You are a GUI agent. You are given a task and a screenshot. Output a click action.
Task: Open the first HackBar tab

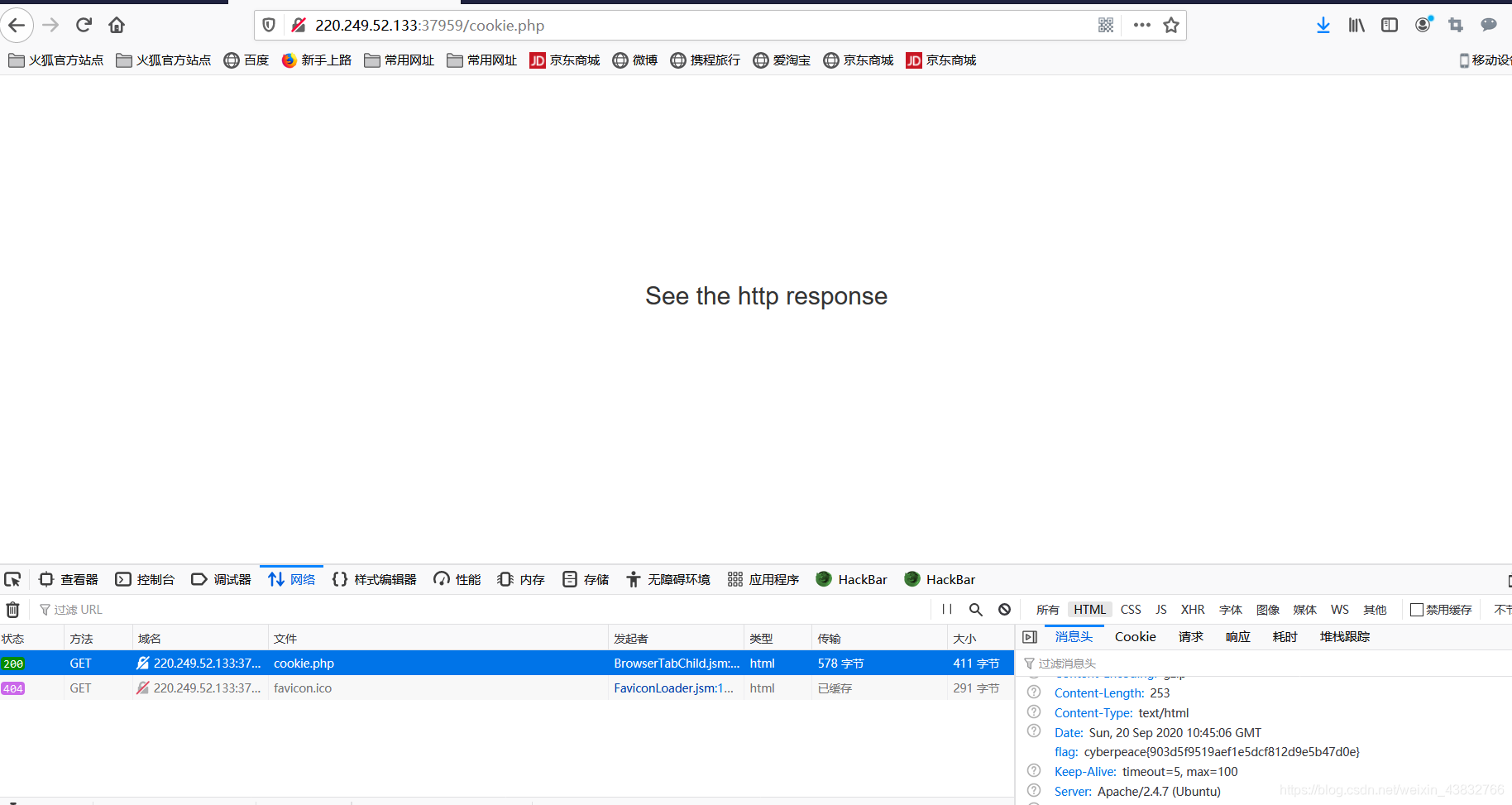tap(851, 579)
